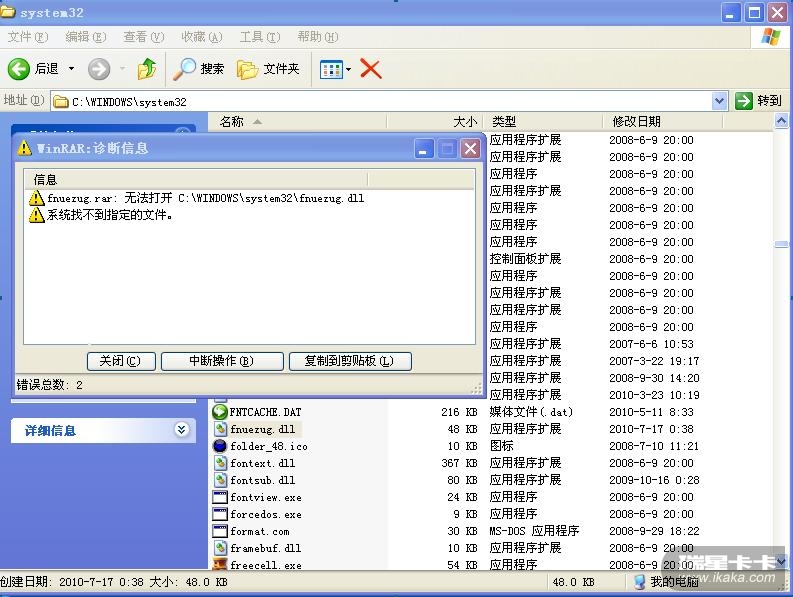This screenshot has width=793, height=597.
Task: Open the 文件(F) menu
Action: tap(28, 37)
